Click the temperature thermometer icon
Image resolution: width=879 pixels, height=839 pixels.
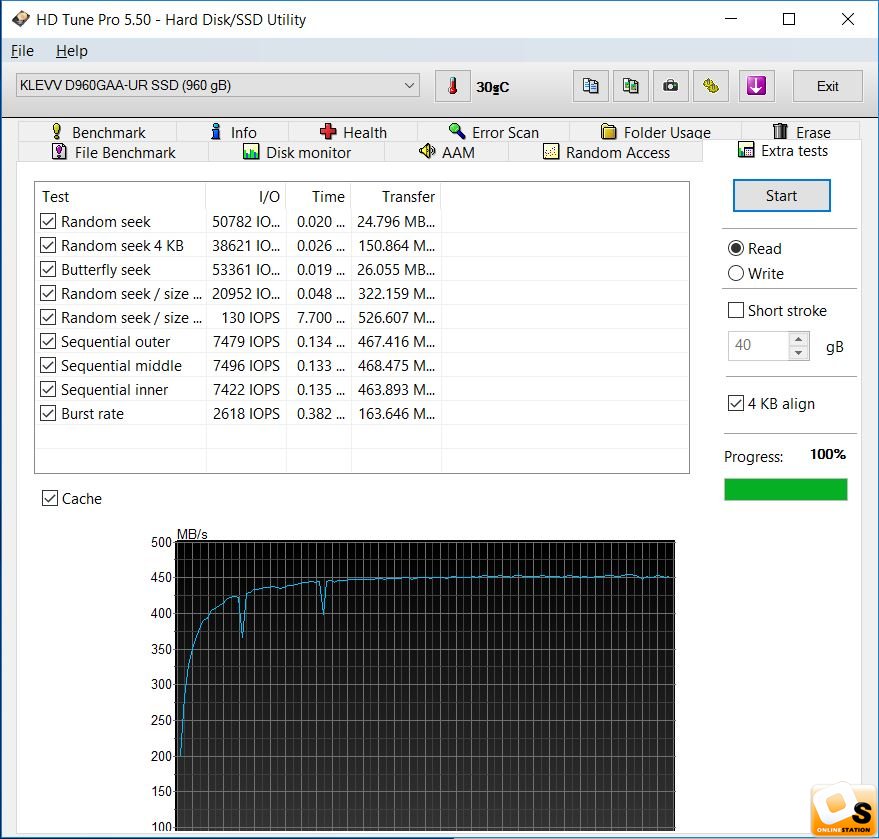click(452, 86)
